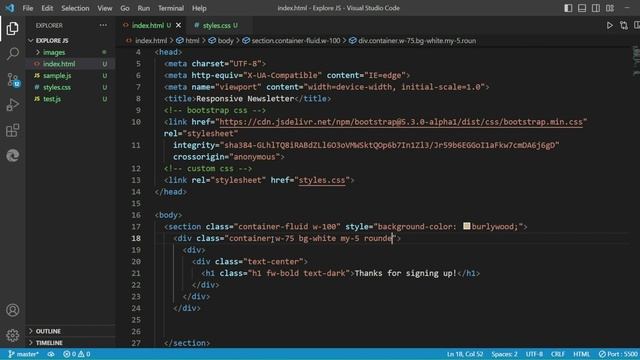Screen dimensions: 640x360
Task: Toggle panel layout button
Action: (582, 8)
